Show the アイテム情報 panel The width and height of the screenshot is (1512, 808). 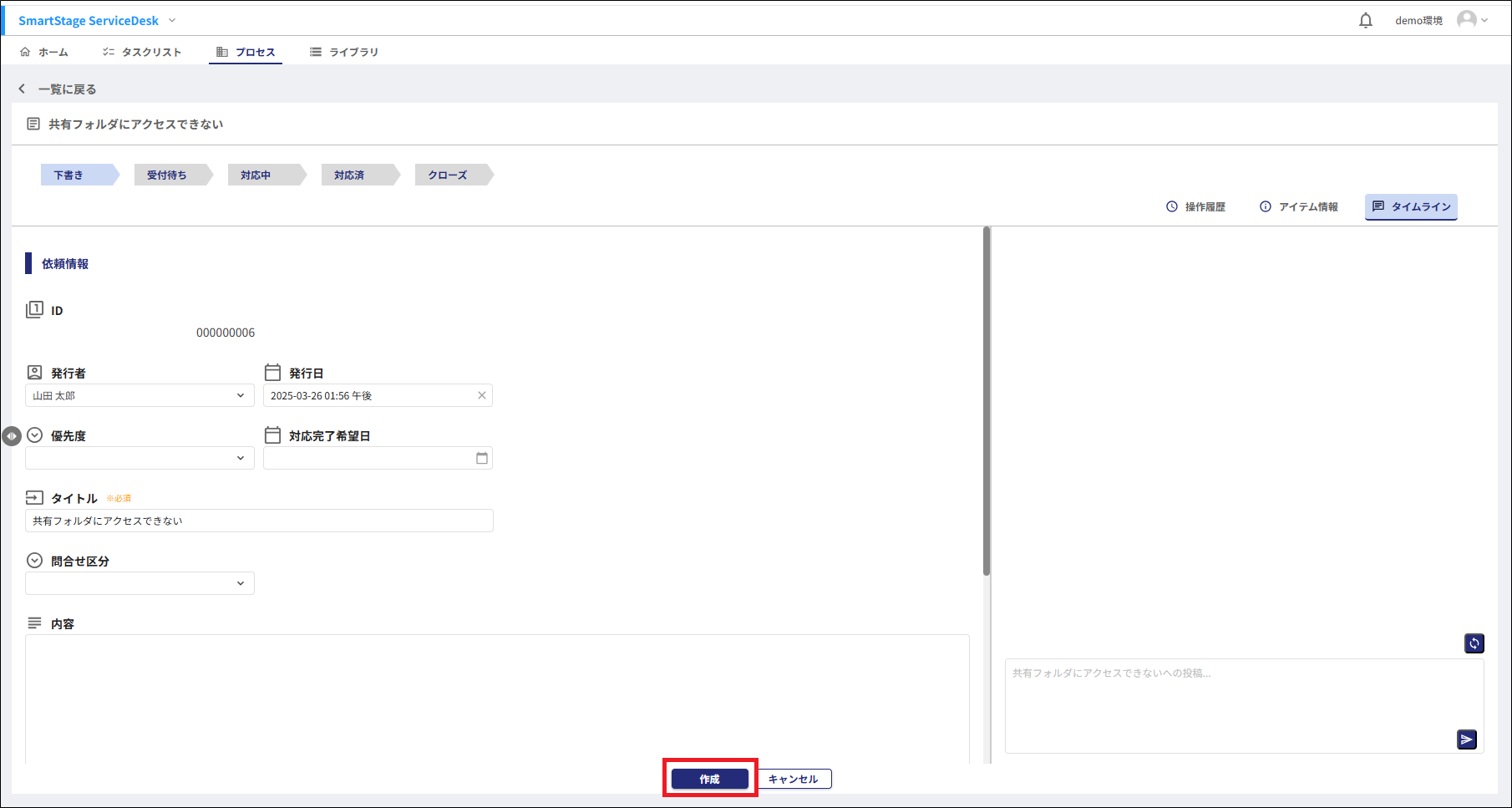point(1299,207)
